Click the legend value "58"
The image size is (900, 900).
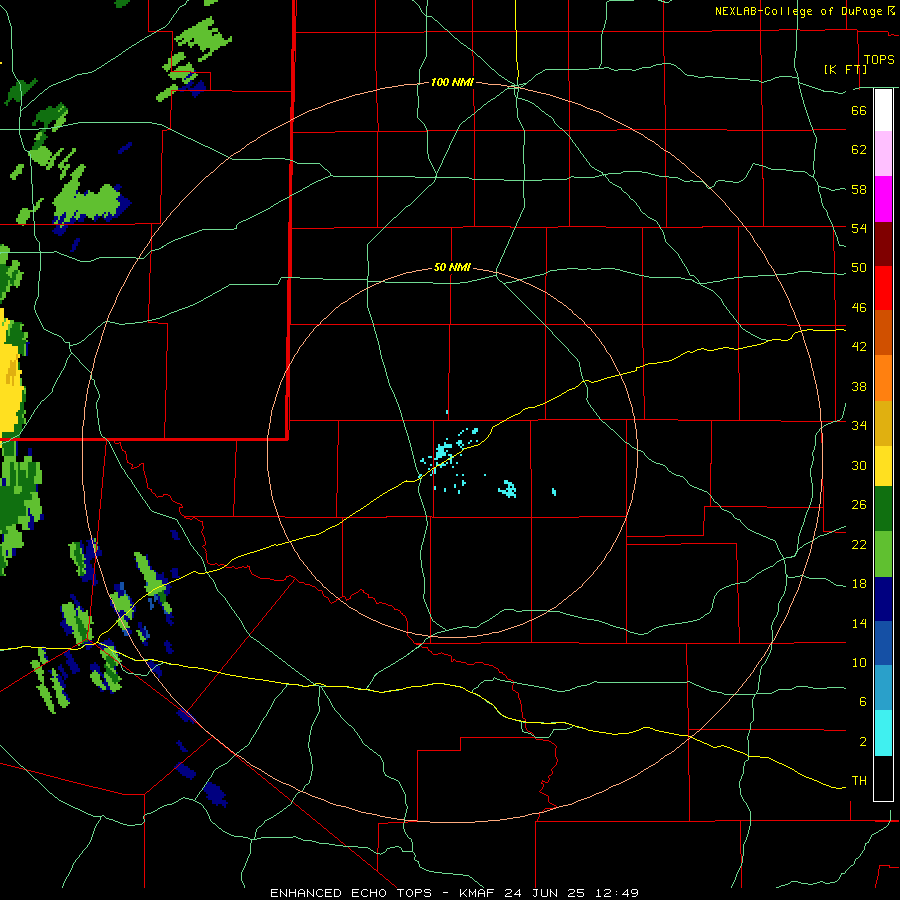pos(859,189)
